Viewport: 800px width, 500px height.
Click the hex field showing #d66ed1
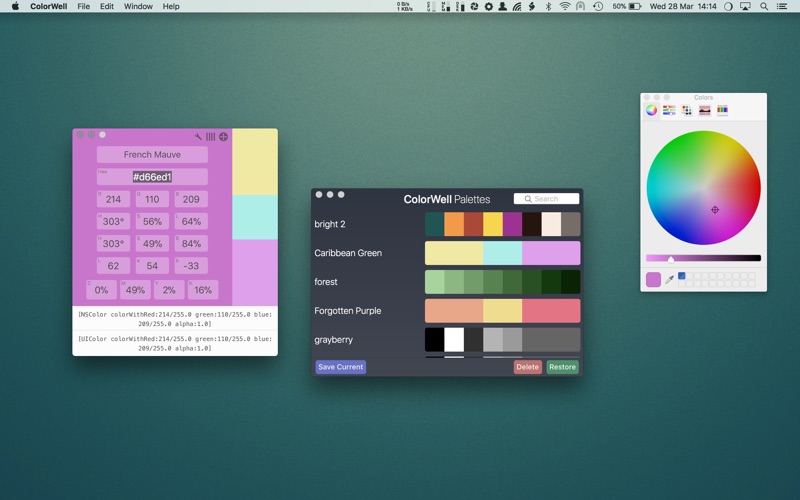(152, 177)
